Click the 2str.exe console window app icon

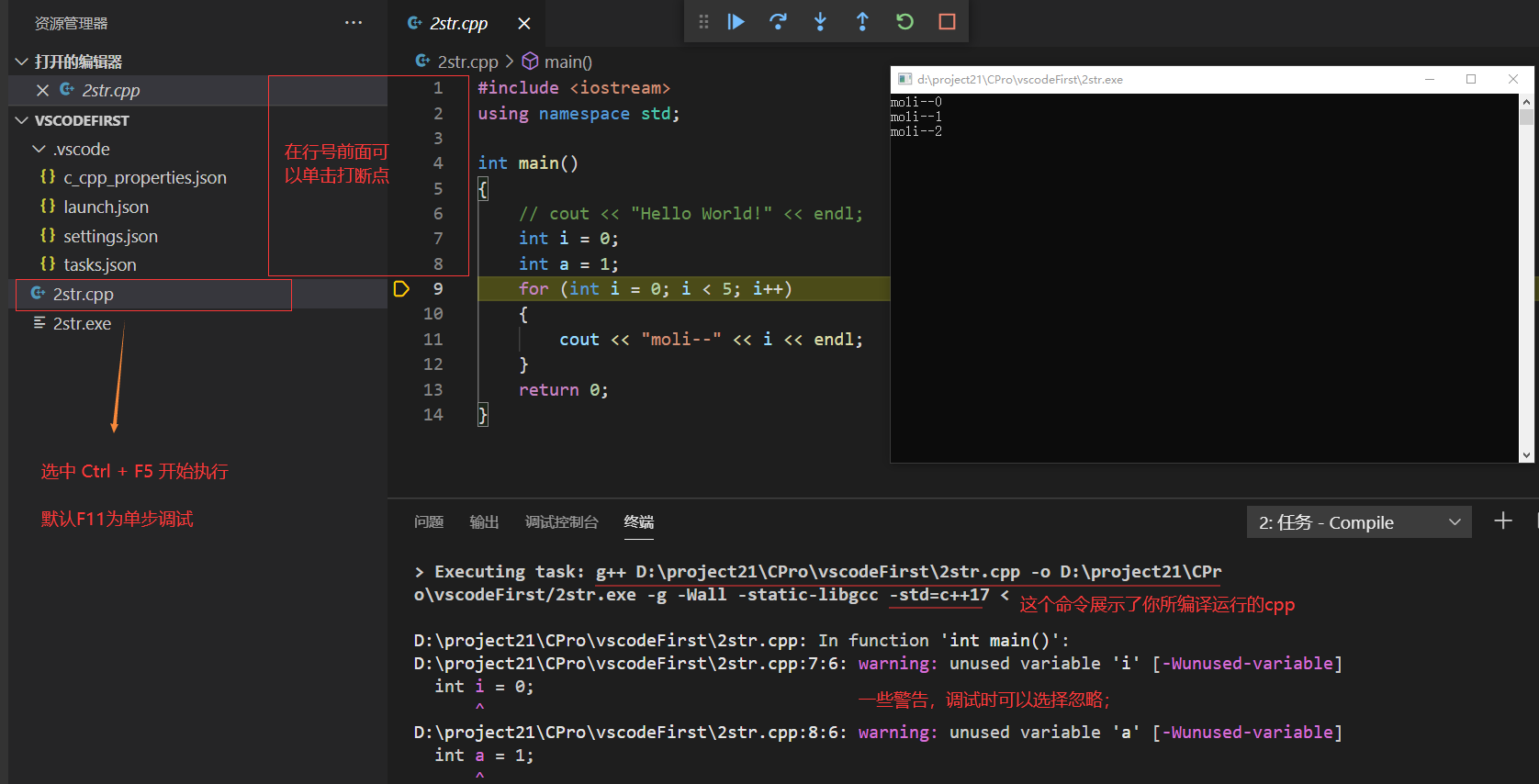(904, 79)
